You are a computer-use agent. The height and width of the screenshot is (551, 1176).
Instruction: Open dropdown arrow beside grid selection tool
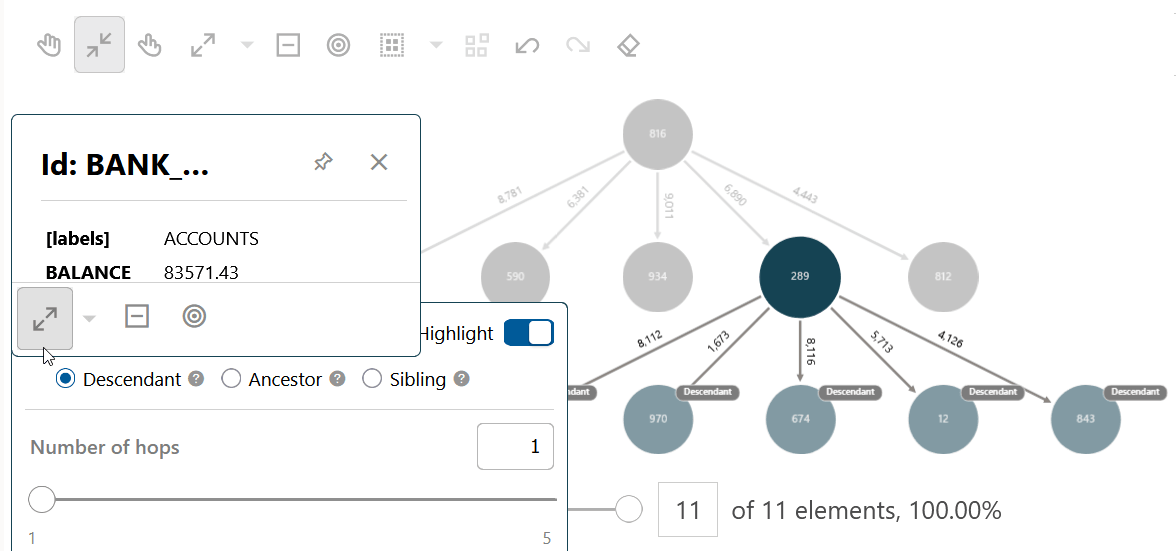pyautogui.click(x=436, y=46)
